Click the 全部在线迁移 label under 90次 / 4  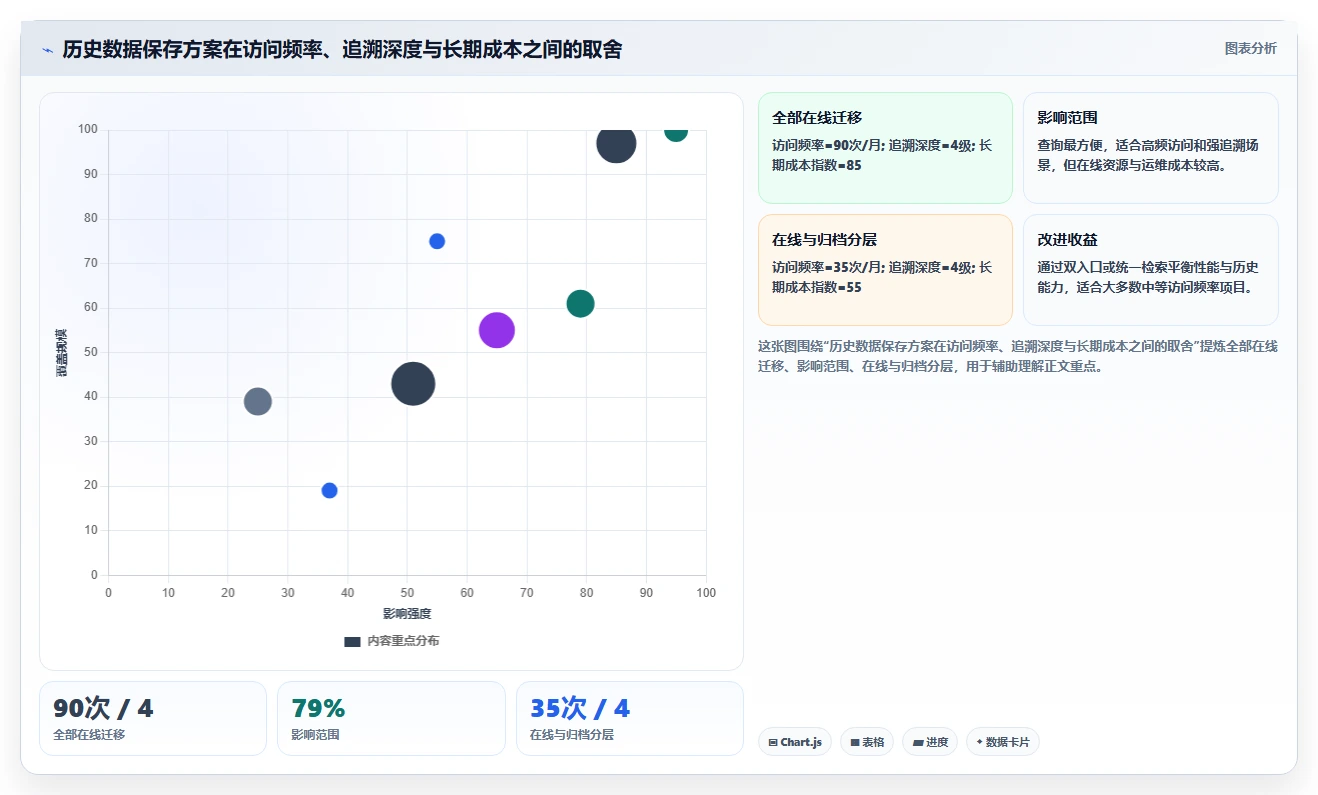(x=89, y=734)
